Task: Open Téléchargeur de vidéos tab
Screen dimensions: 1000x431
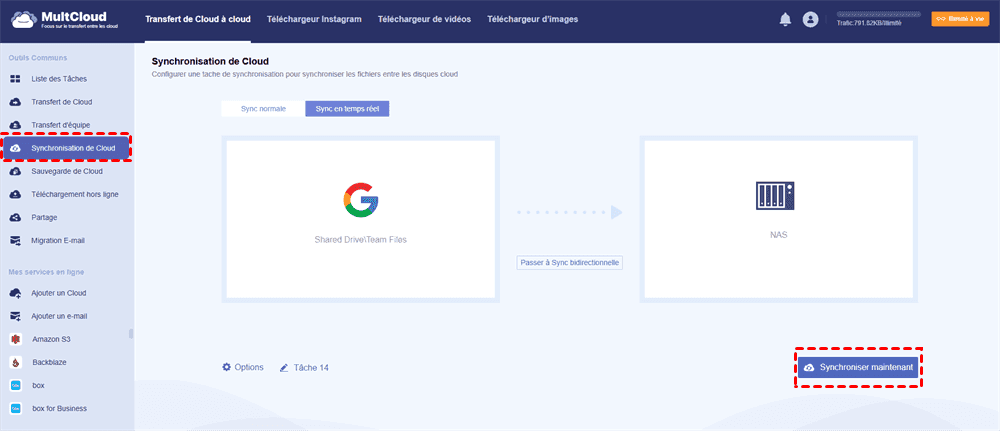Action: 424,19
